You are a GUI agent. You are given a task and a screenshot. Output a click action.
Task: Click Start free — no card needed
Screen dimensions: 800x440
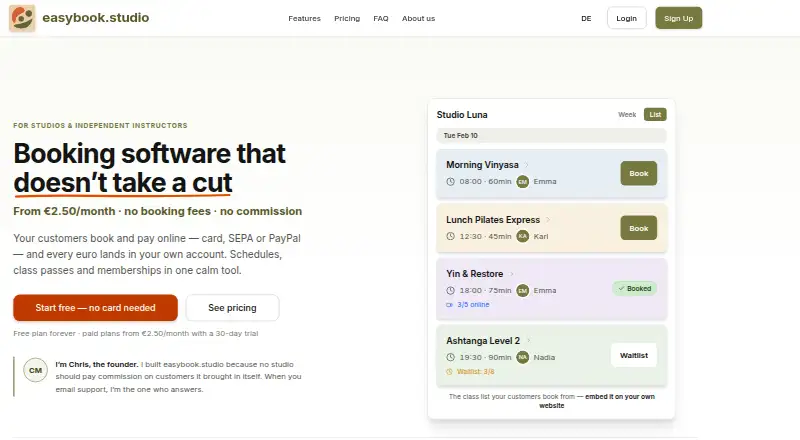tap(95, 308)
